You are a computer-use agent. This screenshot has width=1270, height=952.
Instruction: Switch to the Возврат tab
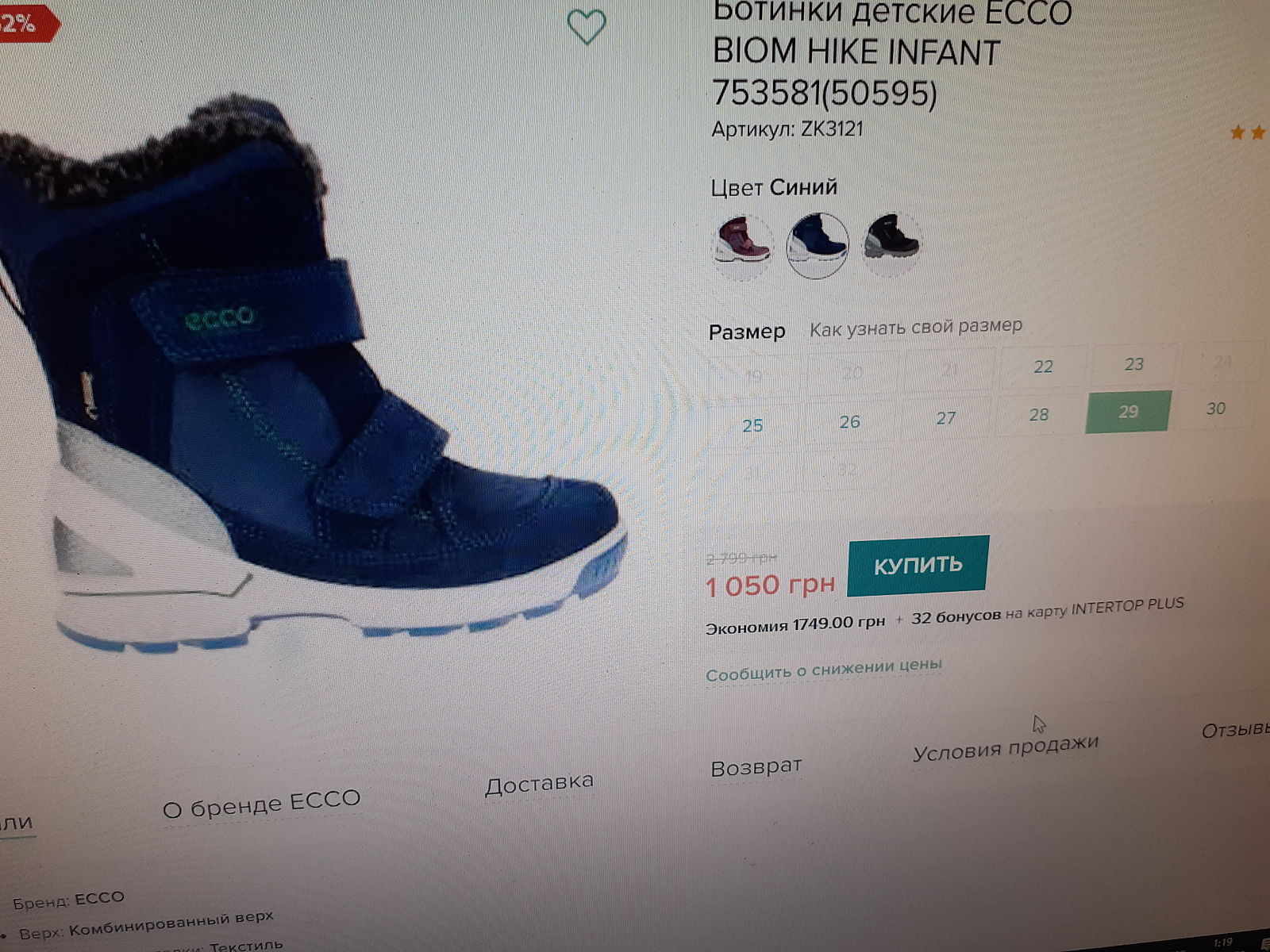coord(756,768)
